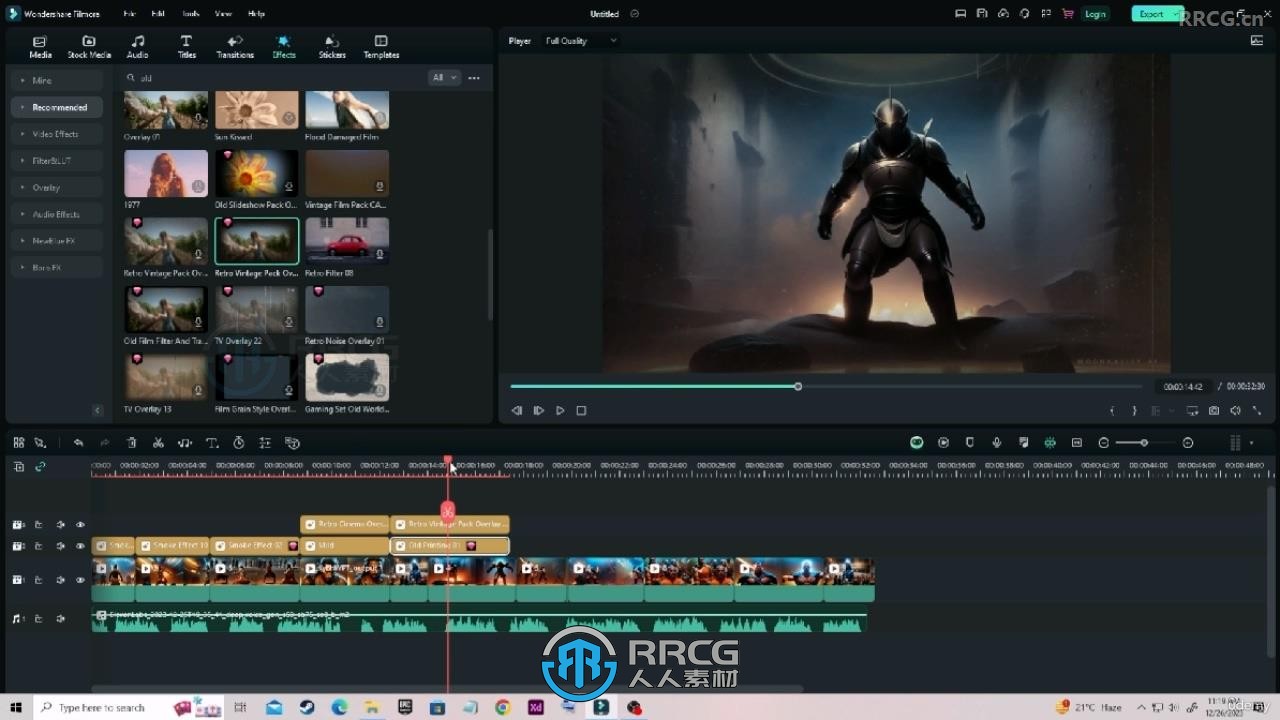The image size is (1280, 720).
Task: Open the Full Quality playback dropdown
Action: click(580, 41)
